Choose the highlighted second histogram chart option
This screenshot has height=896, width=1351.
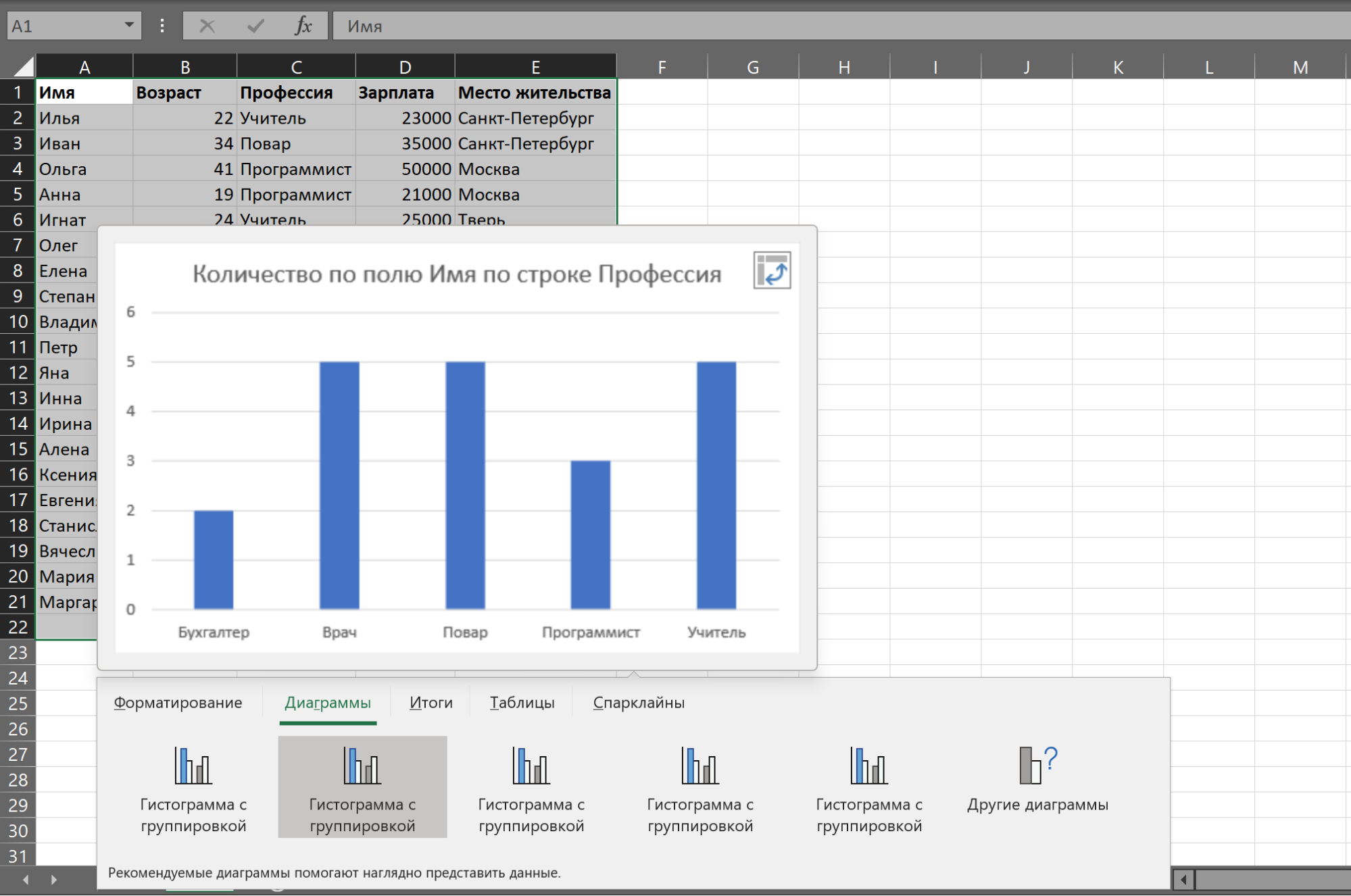click(362, 787)
